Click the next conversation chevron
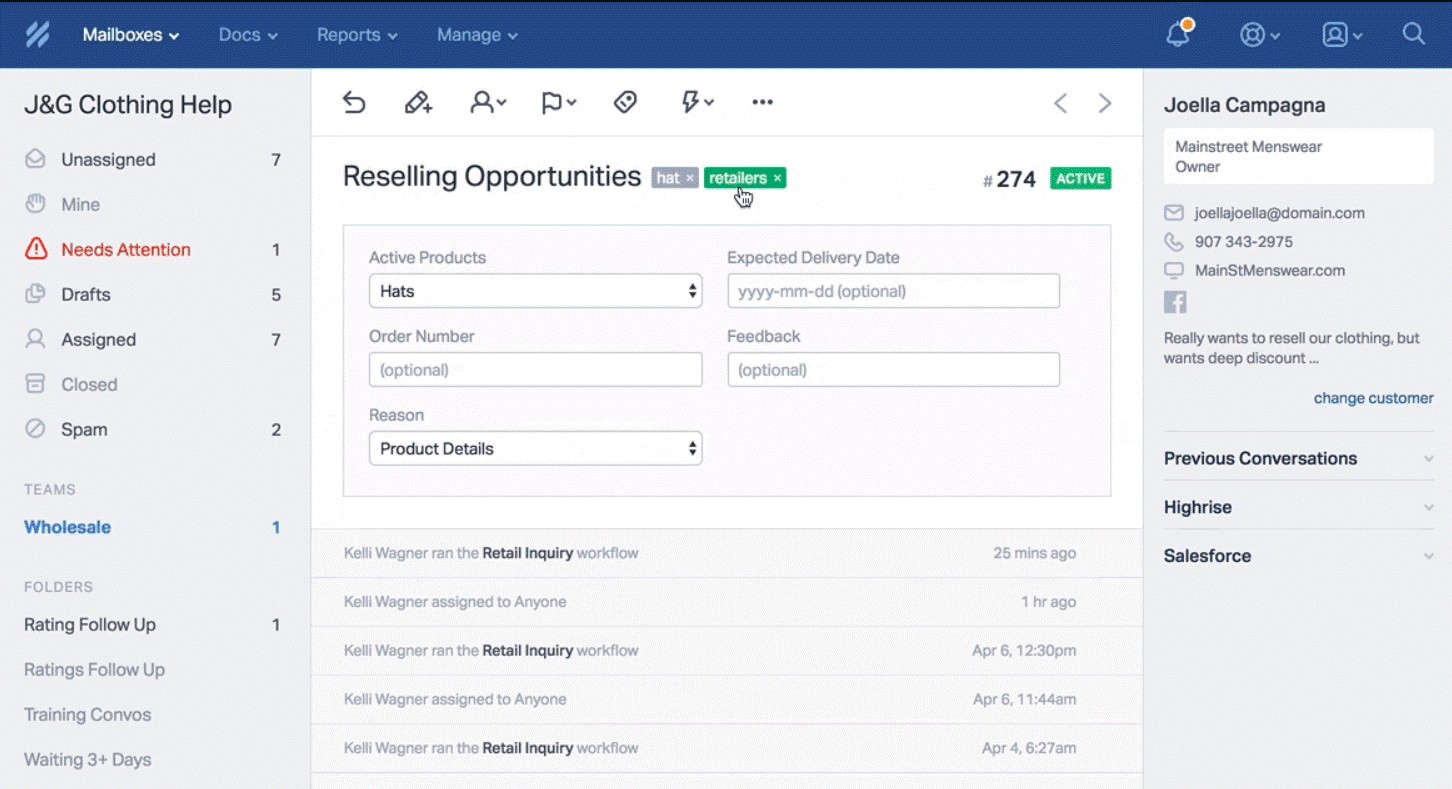 click(x=1104, y=102)
